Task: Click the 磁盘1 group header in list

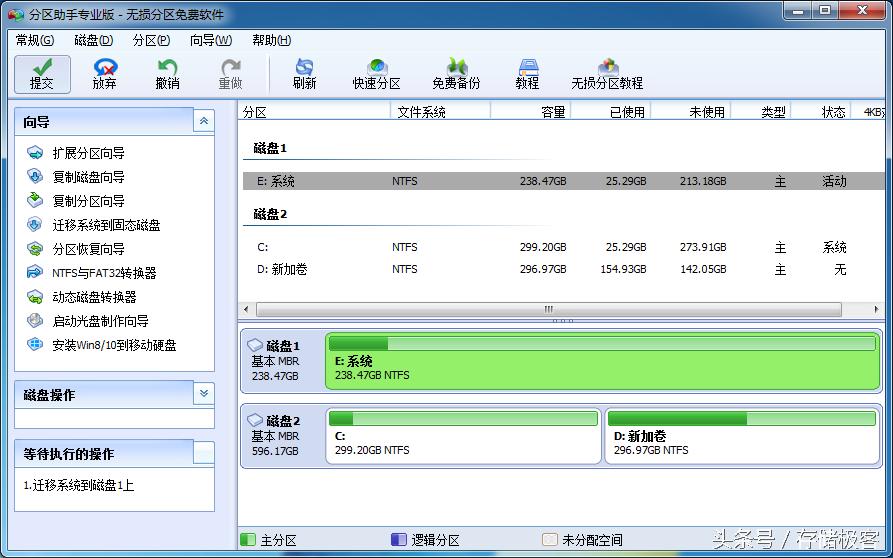Action: [270, 149]
